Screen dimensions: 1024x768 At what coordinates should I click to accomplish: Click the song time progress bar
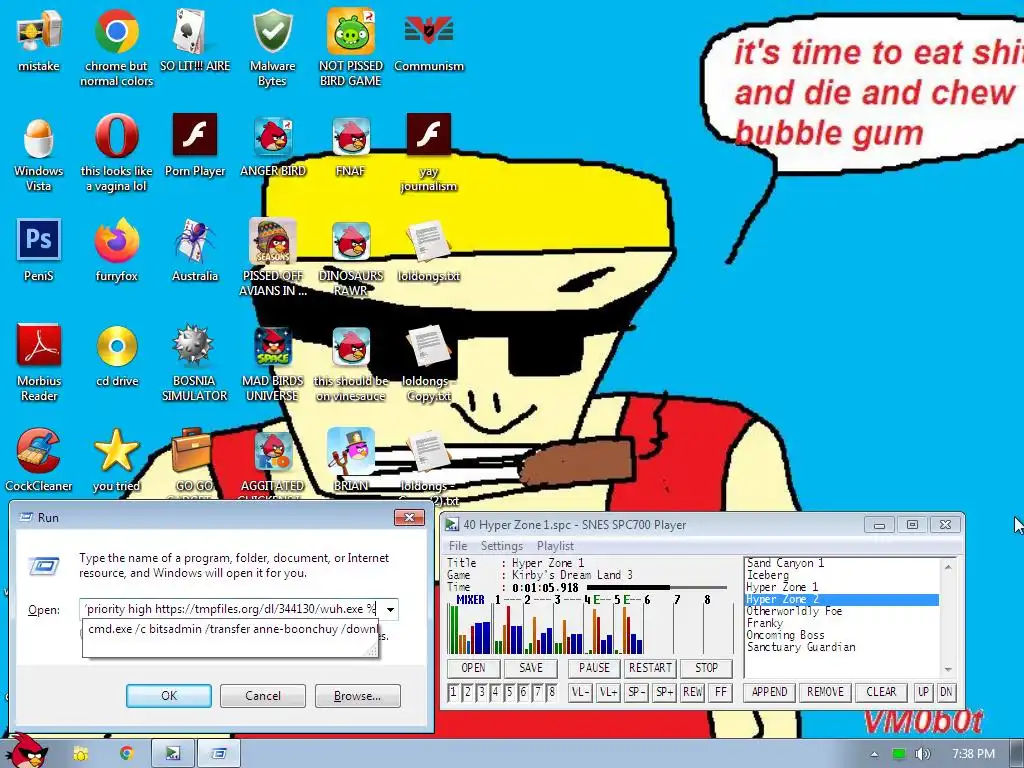click(656, 588)
